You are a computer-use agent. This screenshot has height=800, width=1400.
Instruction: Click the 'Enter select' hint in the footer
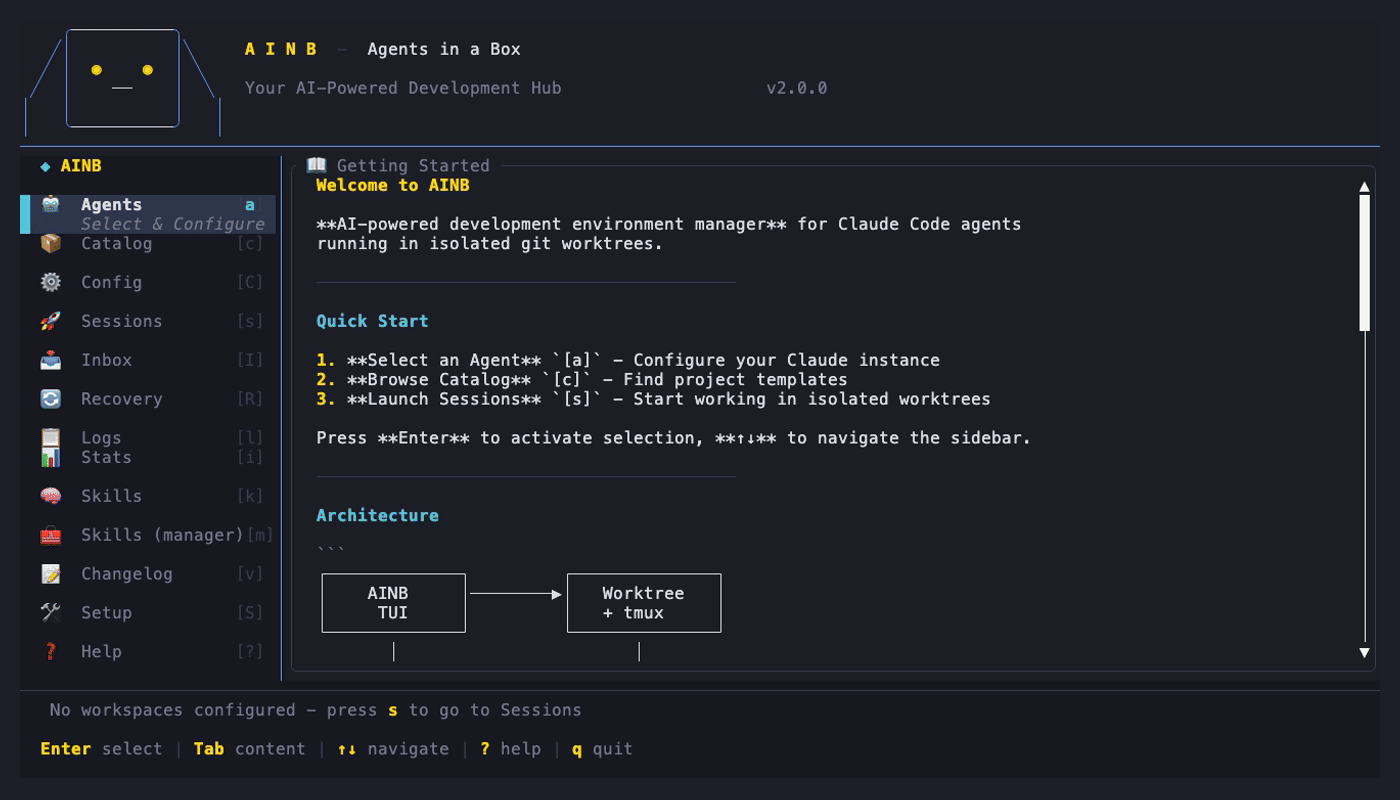point(101,749)
